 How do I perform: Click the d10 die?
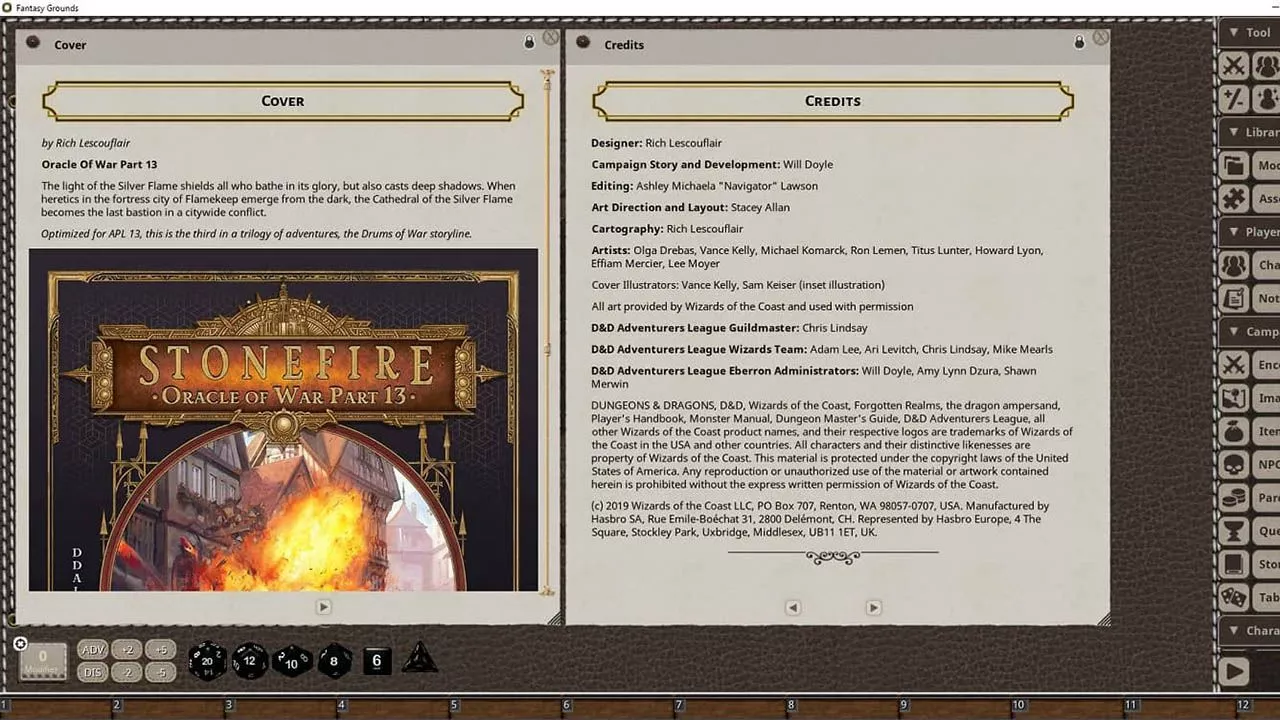pos(292,661)
